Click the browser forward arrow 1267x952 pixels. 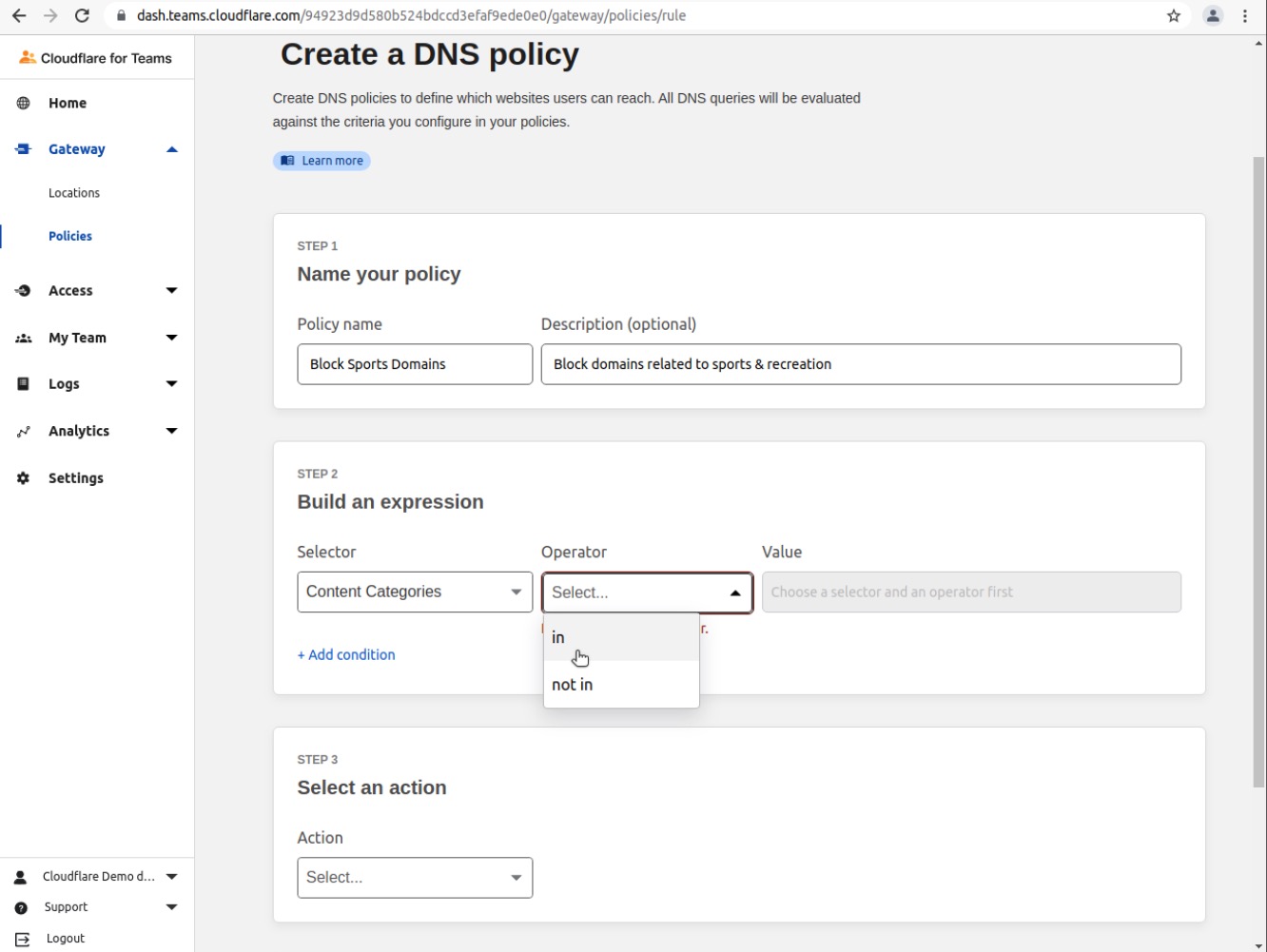[50, 15]
